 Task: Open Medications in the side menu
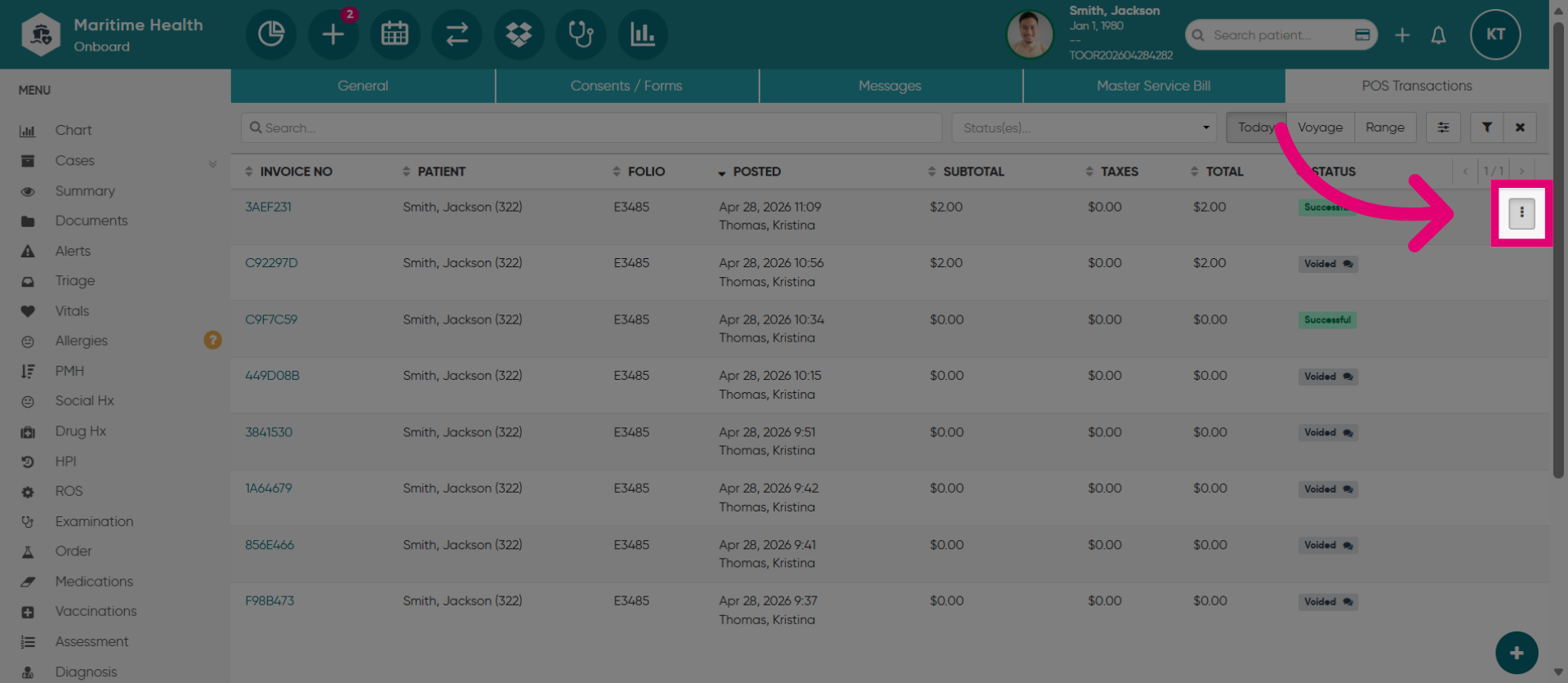(x=94, y=581)
